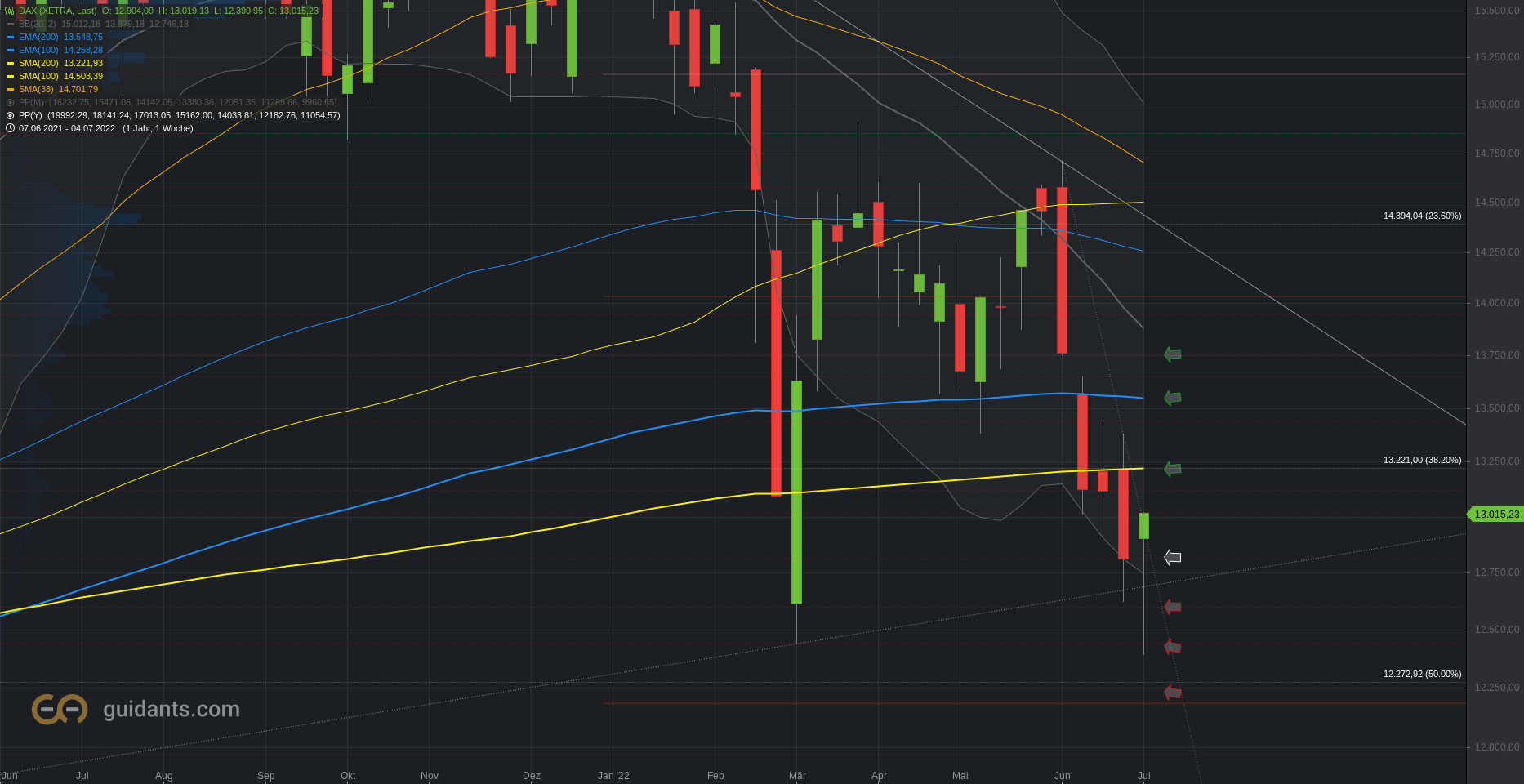Click the SMA(100) indicator label

click(38, 76)
